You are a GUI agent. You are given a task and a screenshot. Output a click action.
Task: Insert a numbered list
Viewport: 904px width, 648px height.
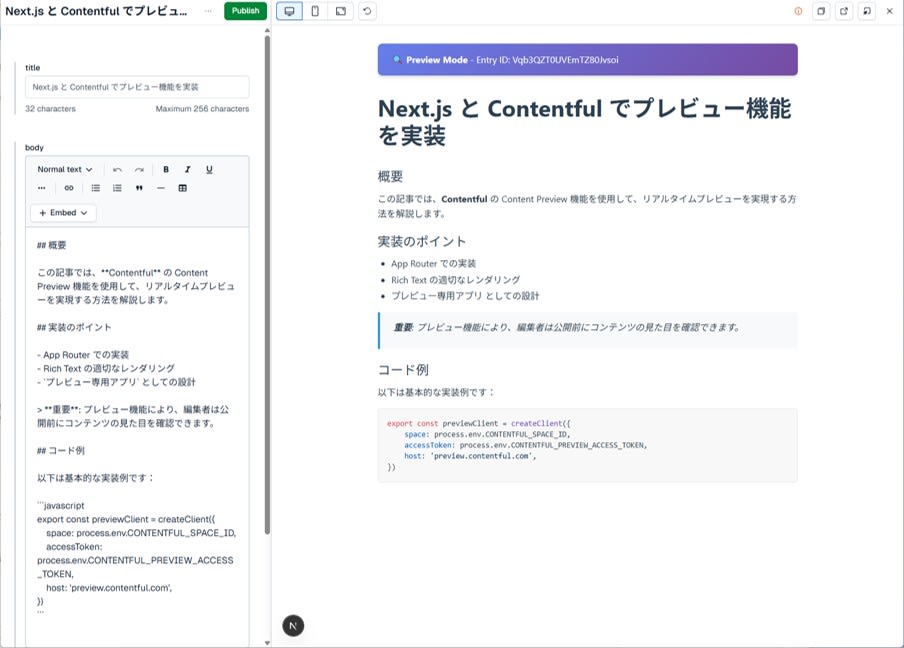[117, 188]
